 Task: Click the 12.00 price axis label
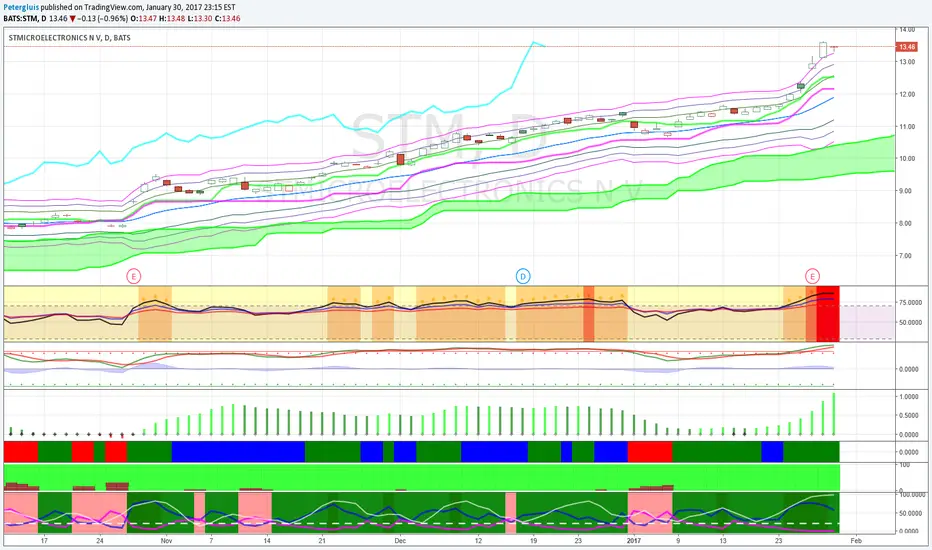(907, 94)
